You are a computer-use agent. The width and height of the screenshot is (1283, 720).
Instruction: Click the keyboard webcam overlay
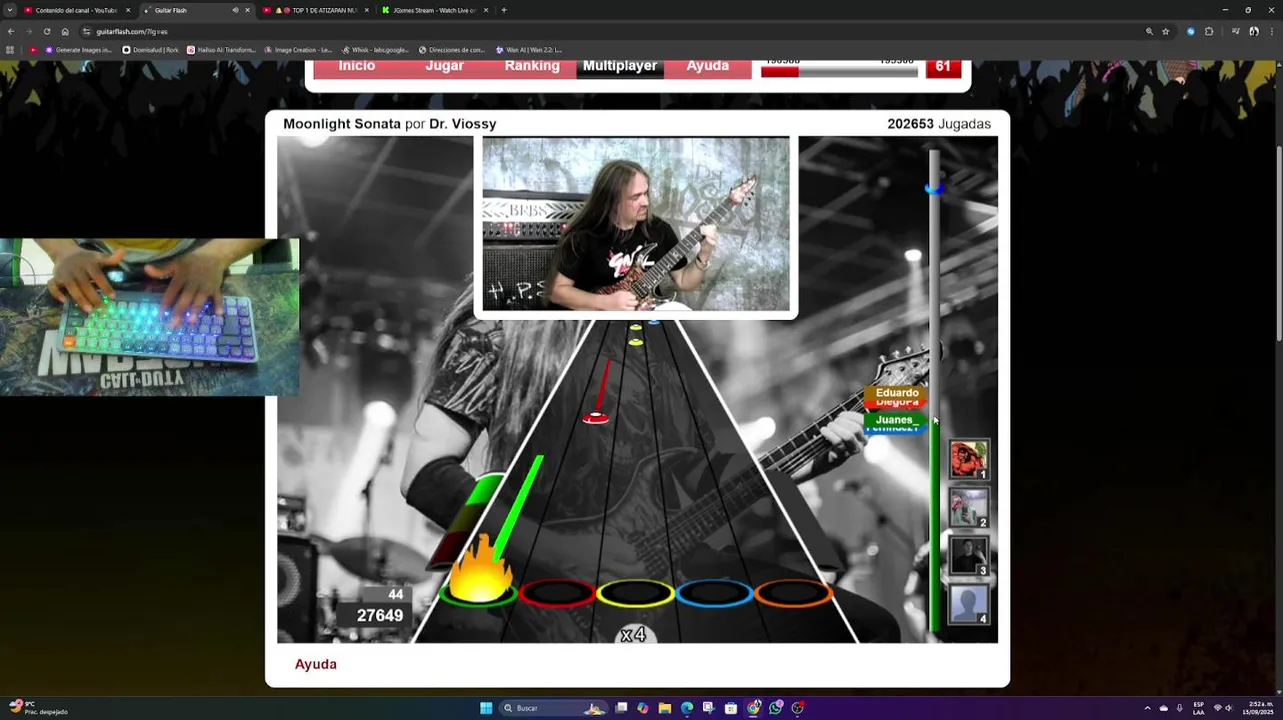click(x=149, y=317)
